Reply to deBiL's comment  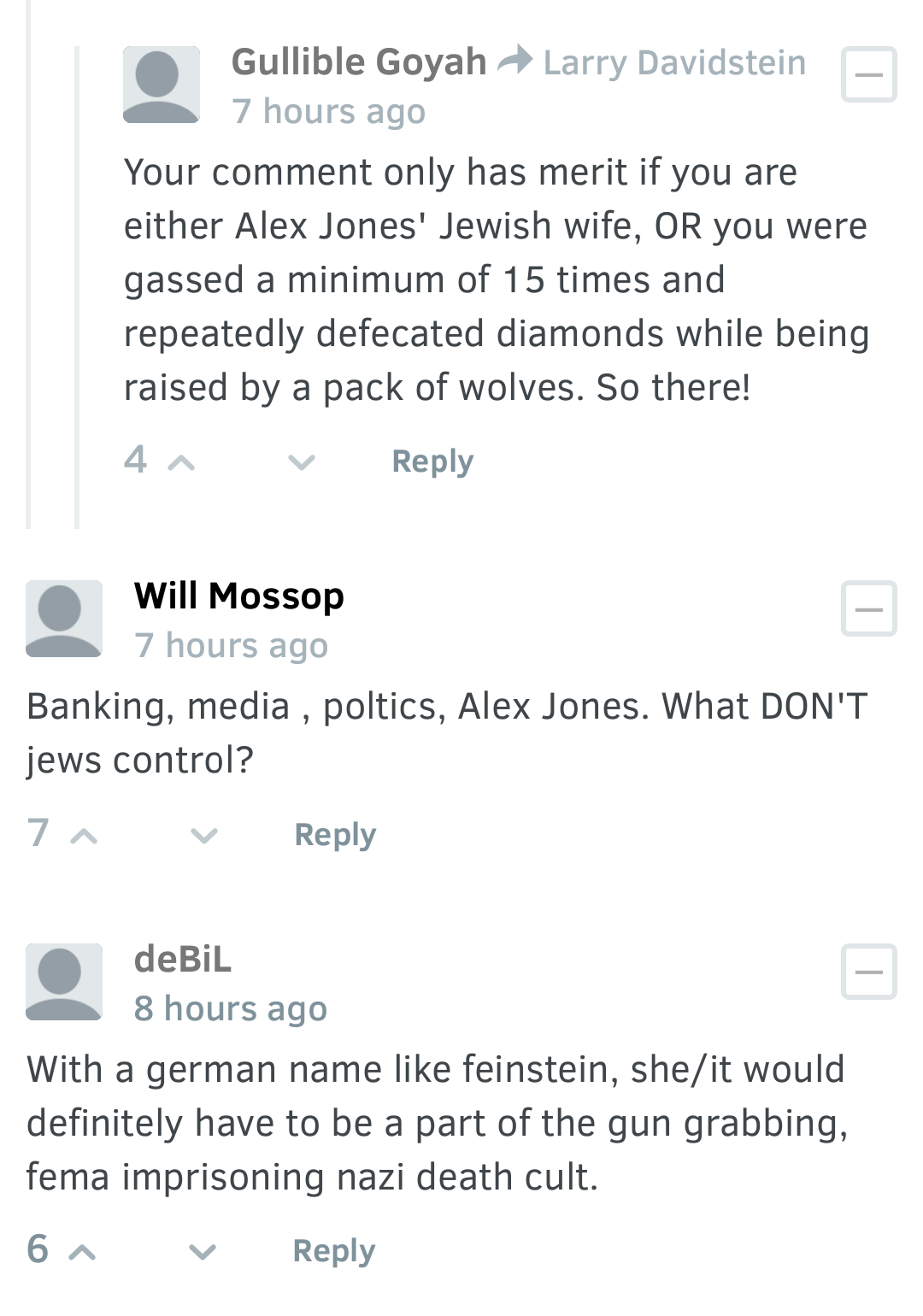(x=334, y=1251)
